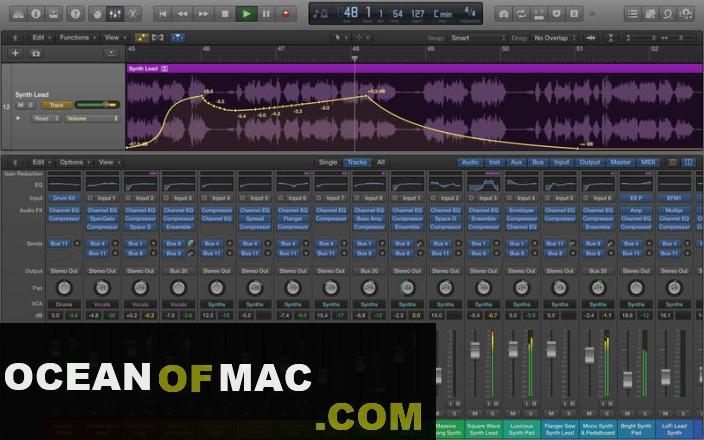The width and height of the screenshot is (704, 440).
Task: Toggle Cycle mode icon
Action: click(x=521, y=14)
